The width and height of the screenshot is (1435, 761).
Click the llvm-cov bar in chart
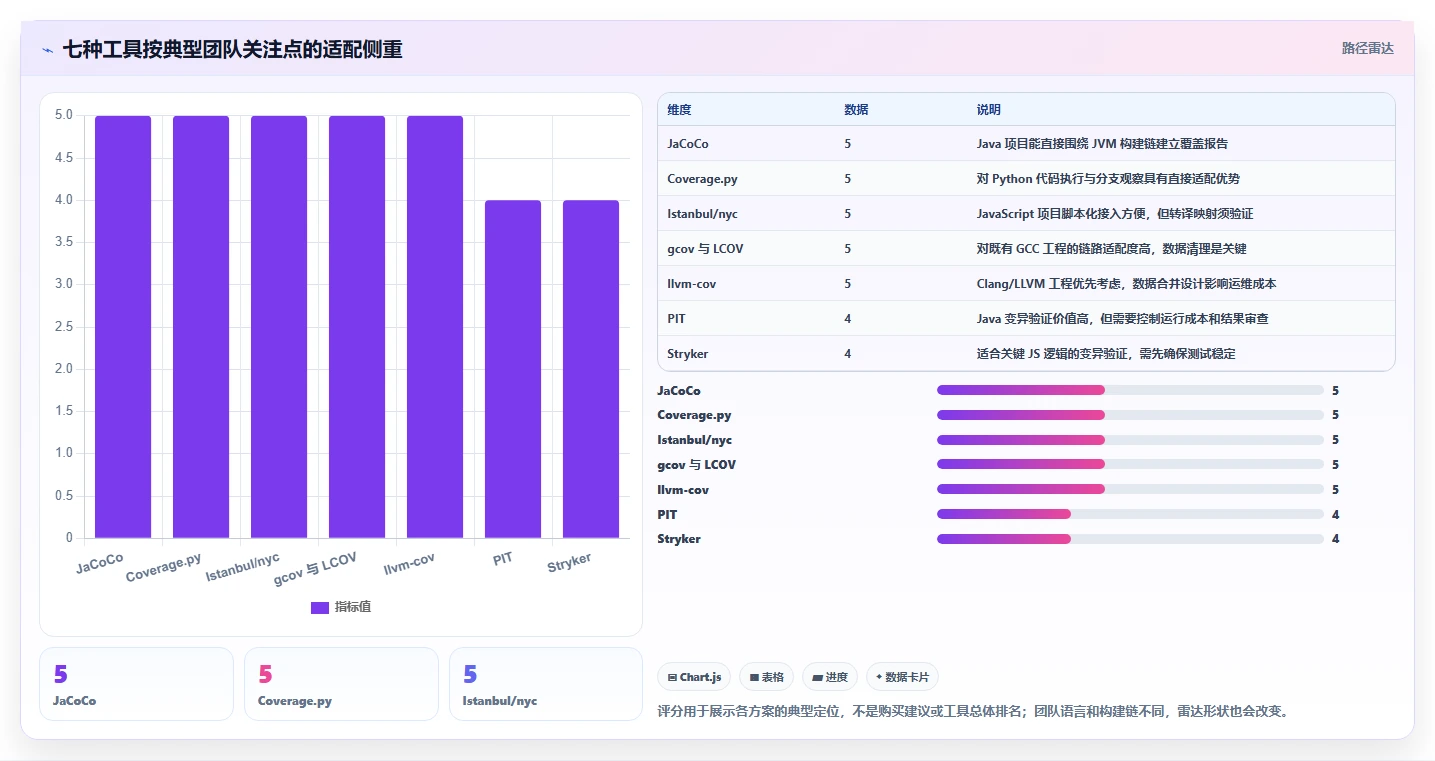(x=435, y=327)
